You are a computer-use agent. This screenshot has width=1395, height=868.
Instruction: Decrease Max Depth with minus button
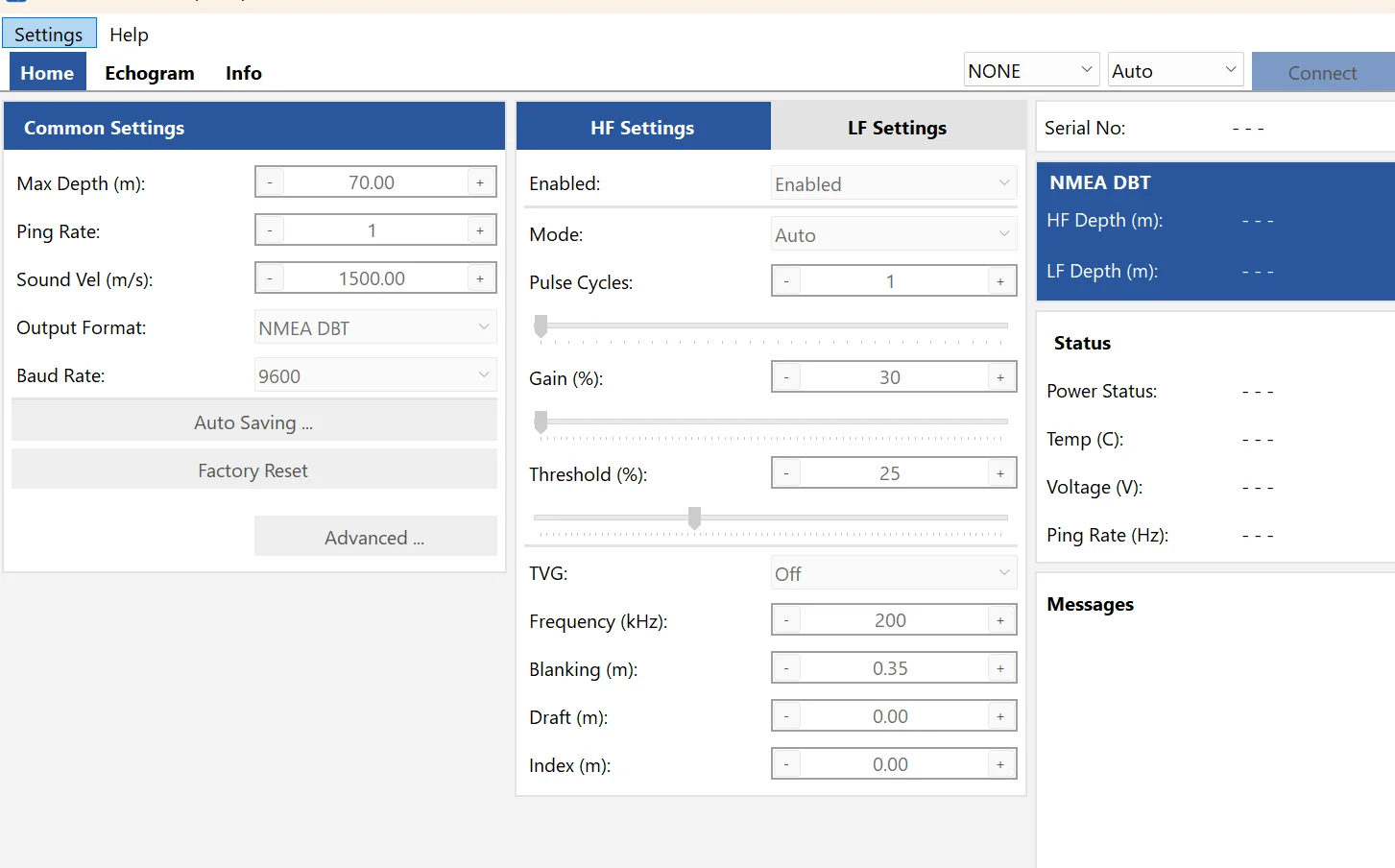point(270,182)
